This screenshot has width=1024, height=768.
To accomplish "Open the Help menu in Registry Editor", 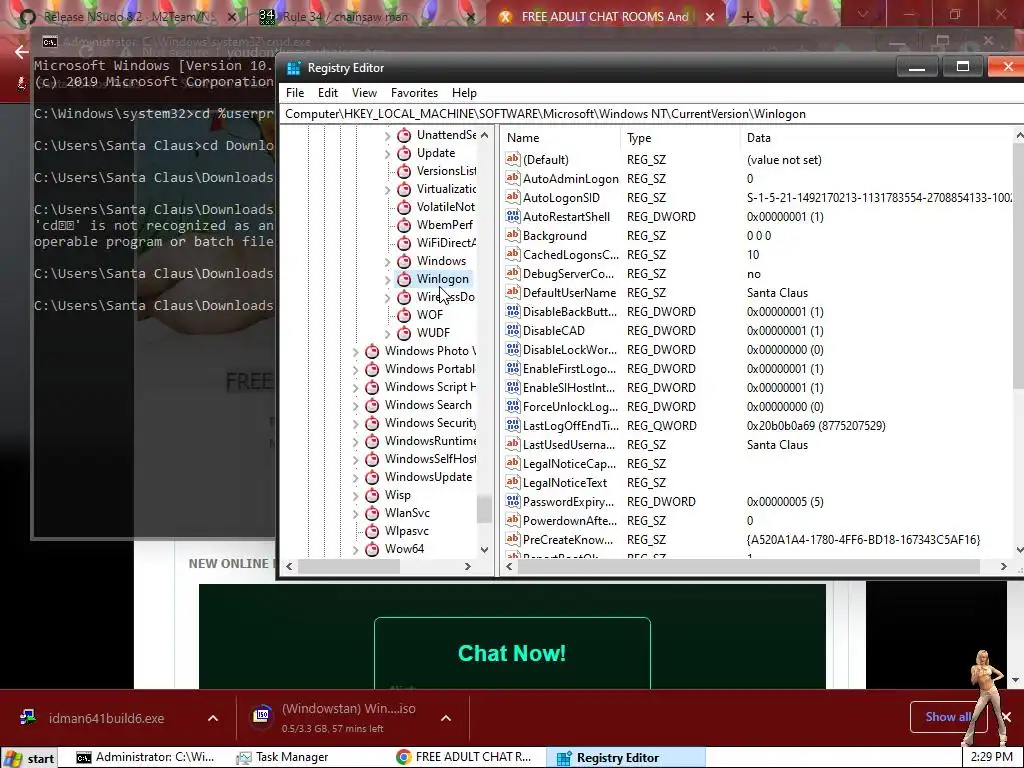I will click(464, 93).
